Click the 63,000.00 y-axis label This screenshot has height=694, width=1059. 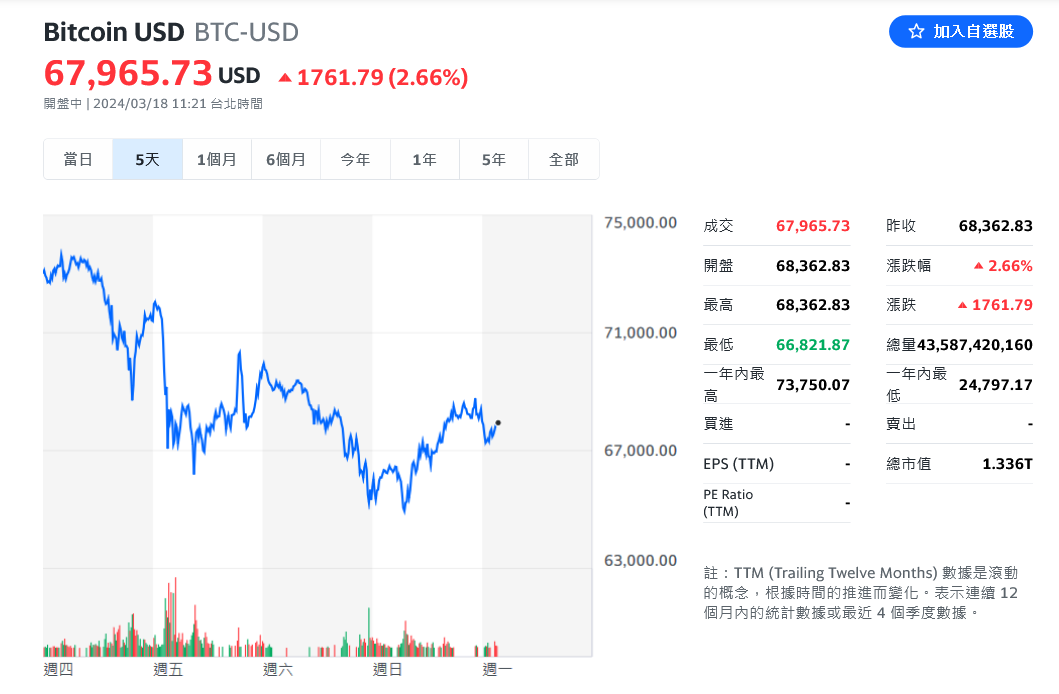(x=640, y=560)
